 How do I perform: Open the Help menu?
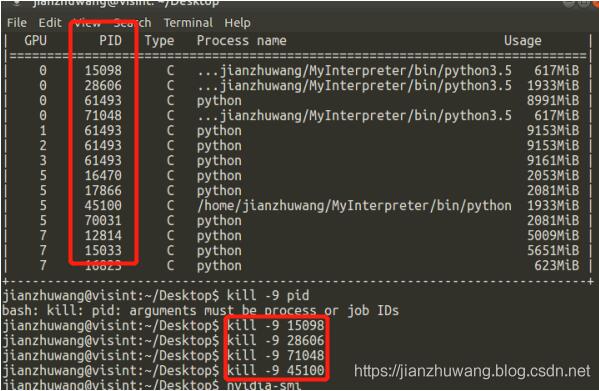[x=238, y=23]
